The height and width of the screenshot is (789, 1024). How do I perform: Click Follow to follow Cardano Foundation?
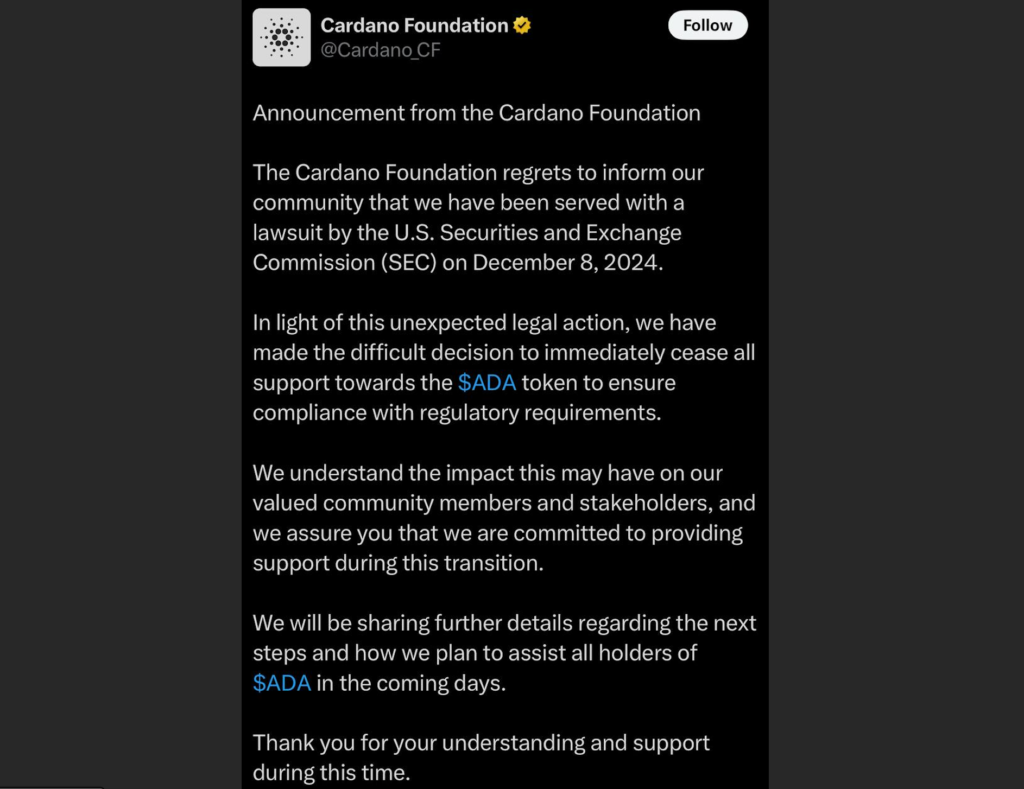707,25
